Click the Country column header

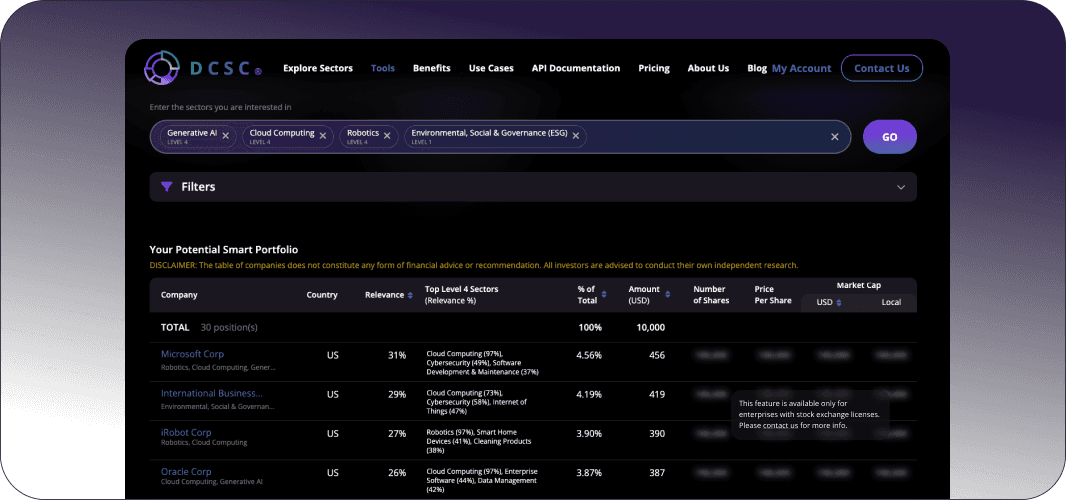[x=322, y=295]
